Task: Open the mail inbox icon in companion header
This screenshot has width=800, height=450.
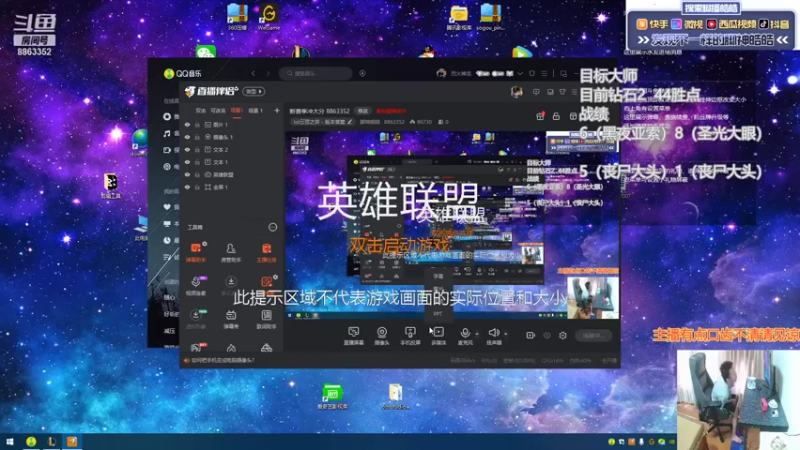Action: coord(550,92)
